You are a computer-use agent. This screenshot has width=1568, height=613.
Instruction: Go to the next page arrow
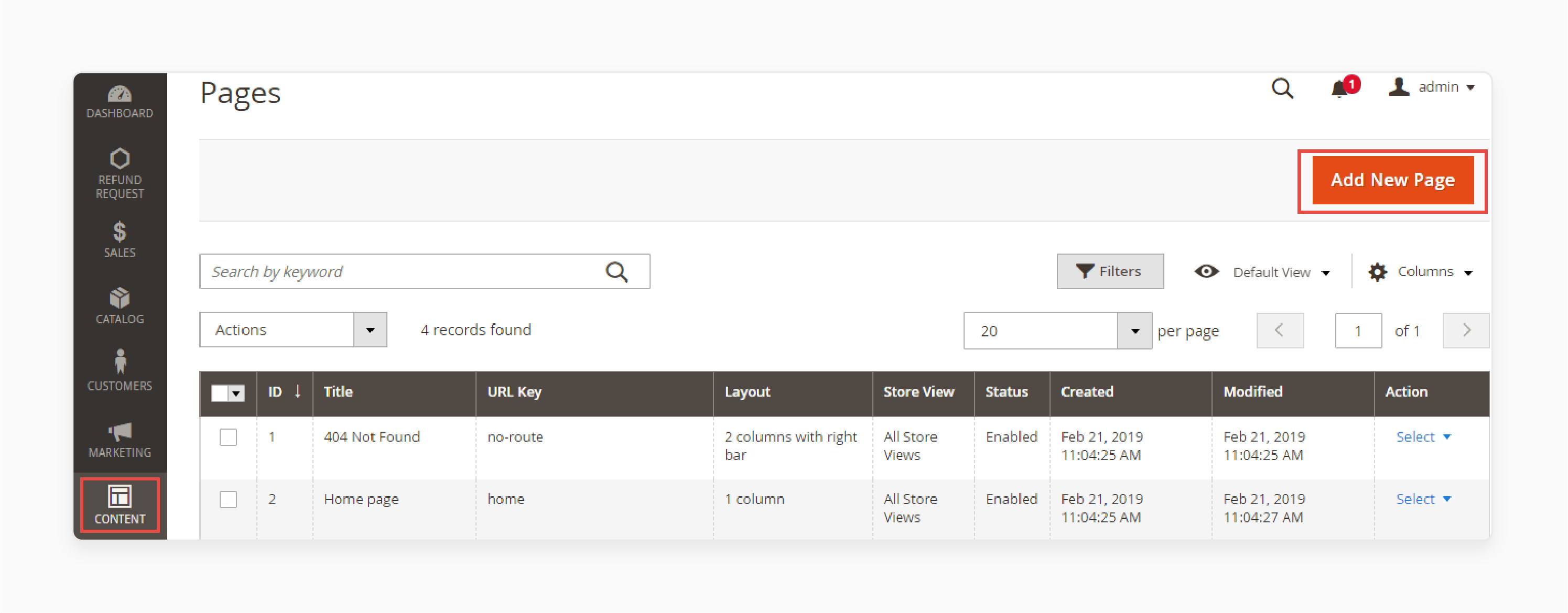pos(1466,330)
